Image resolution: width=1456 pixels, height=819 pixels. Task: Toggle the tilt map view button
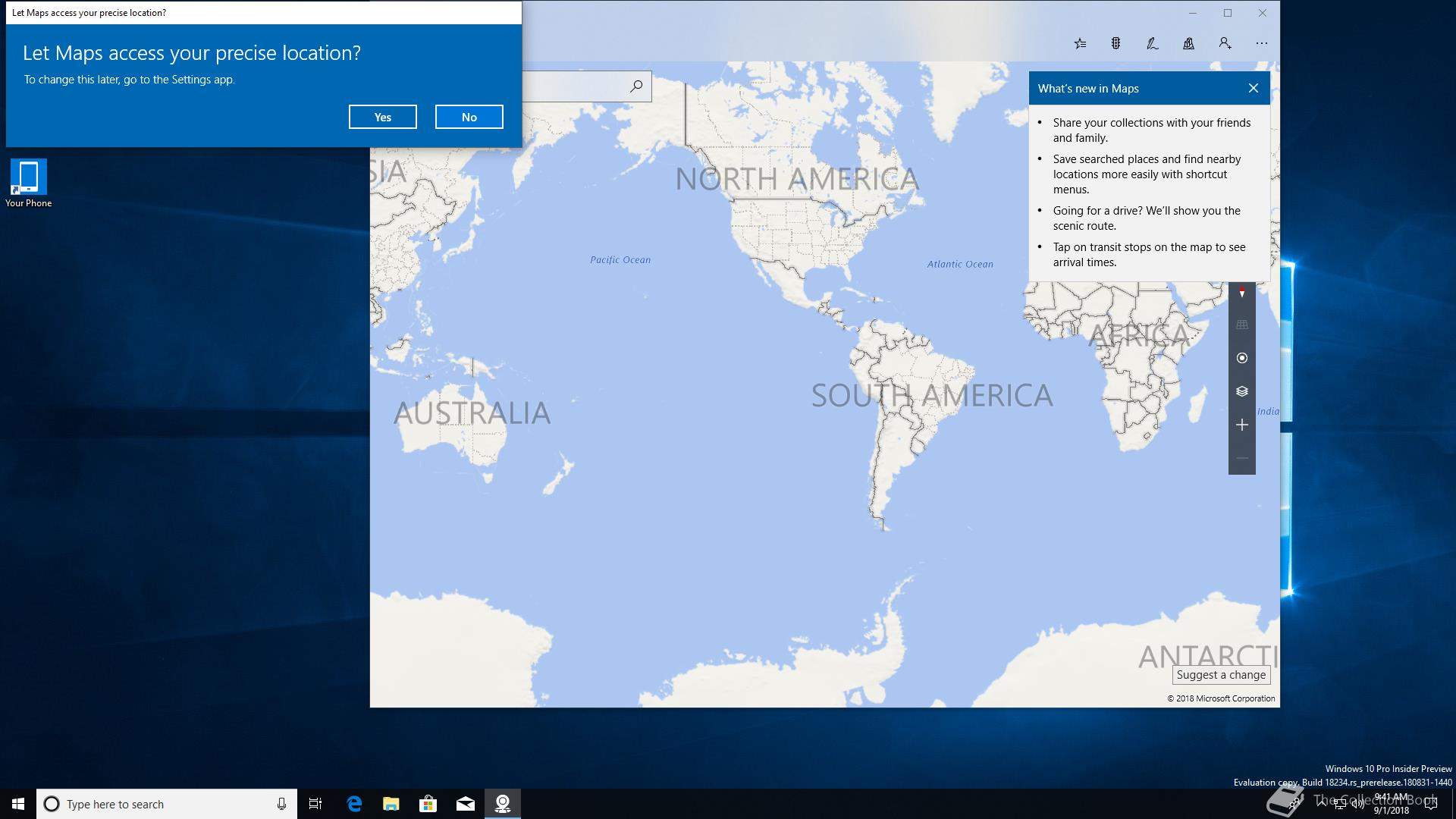[x=1242, y=325]
